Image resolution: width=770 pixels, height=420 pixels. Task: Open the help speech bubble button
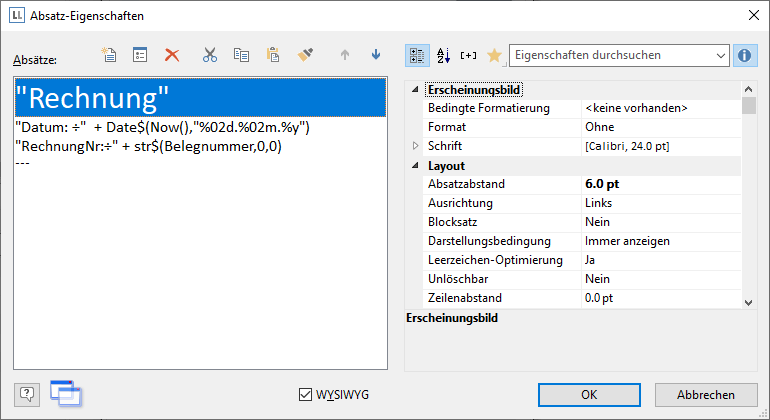click(x=28, y=394)
